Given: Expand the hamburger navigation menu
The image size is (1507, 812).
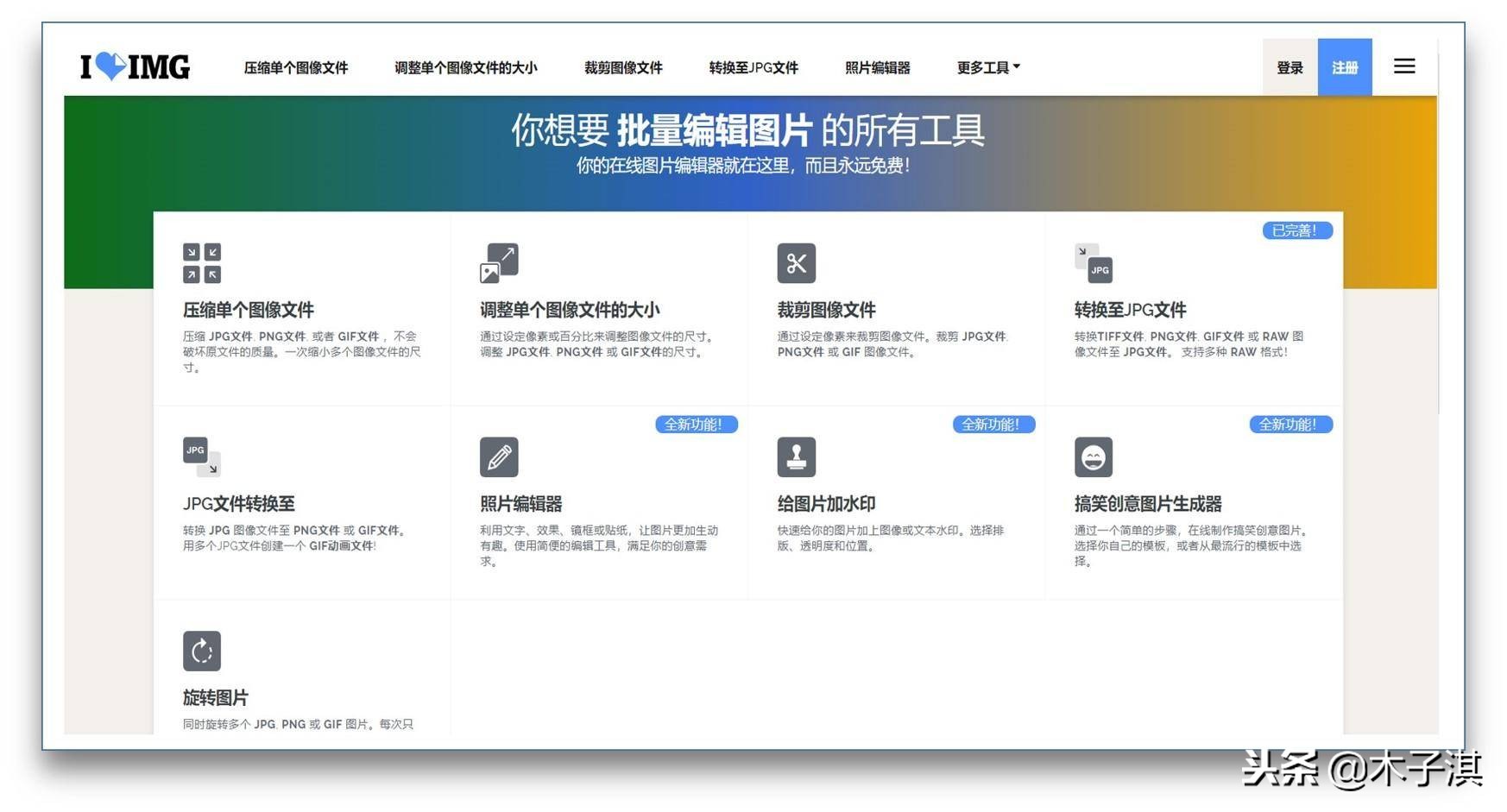Looking at the screenshot, I should (x=1404, y=66).
